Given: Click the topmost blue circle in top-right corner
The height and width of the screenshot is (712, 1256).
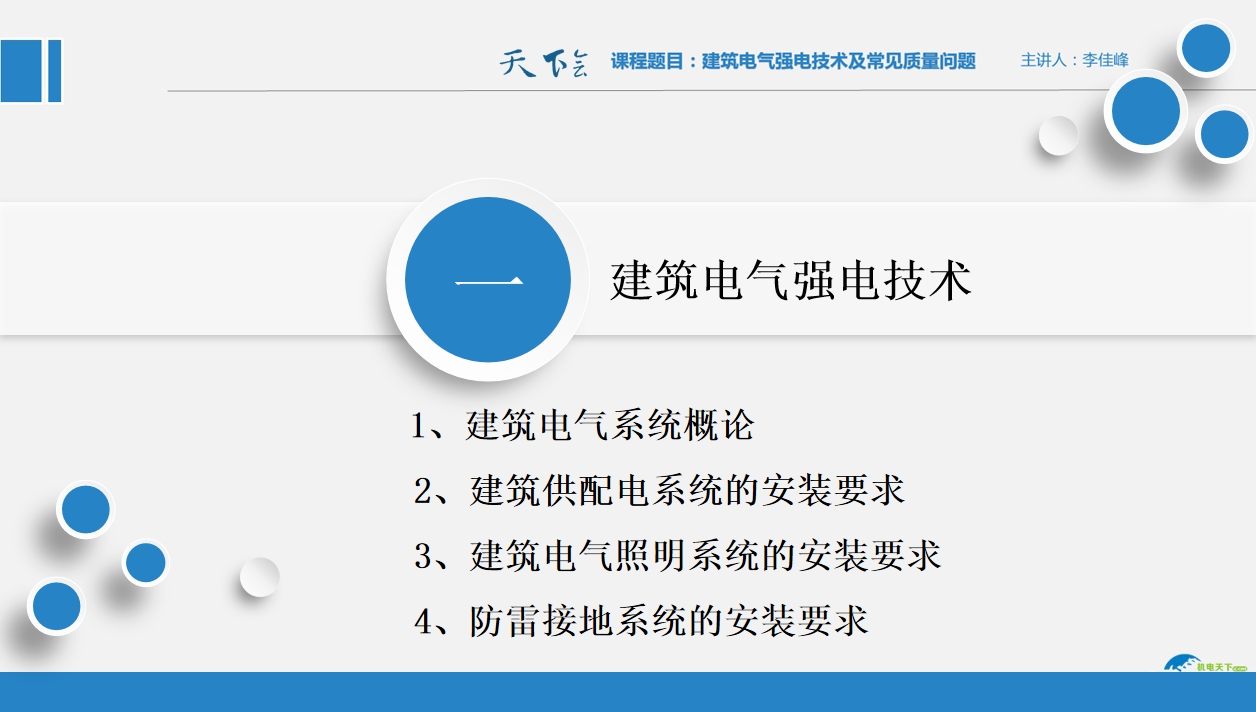Looking at the screenshot, I should pyautogui.click(x=1205, y=48).
